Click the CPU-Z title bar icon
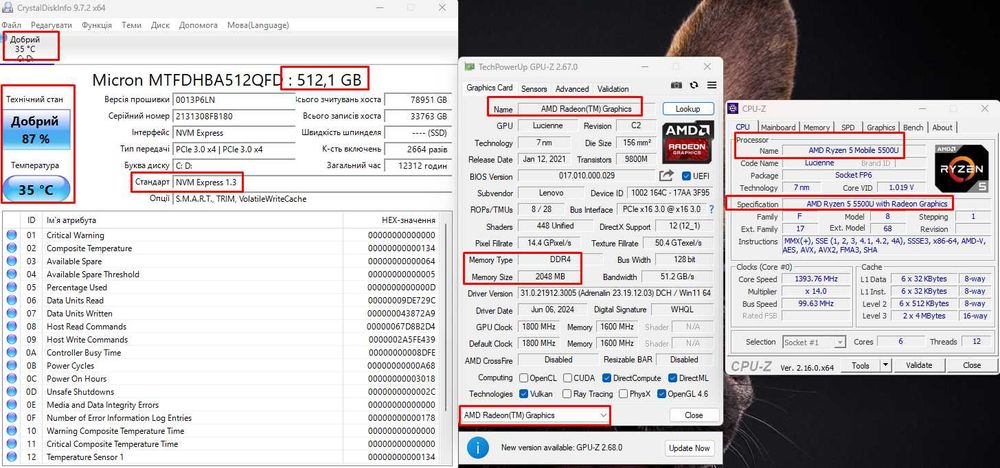The height and width of the screenshot is (468, 1000). pyautogui.click(x=733, y=108)
